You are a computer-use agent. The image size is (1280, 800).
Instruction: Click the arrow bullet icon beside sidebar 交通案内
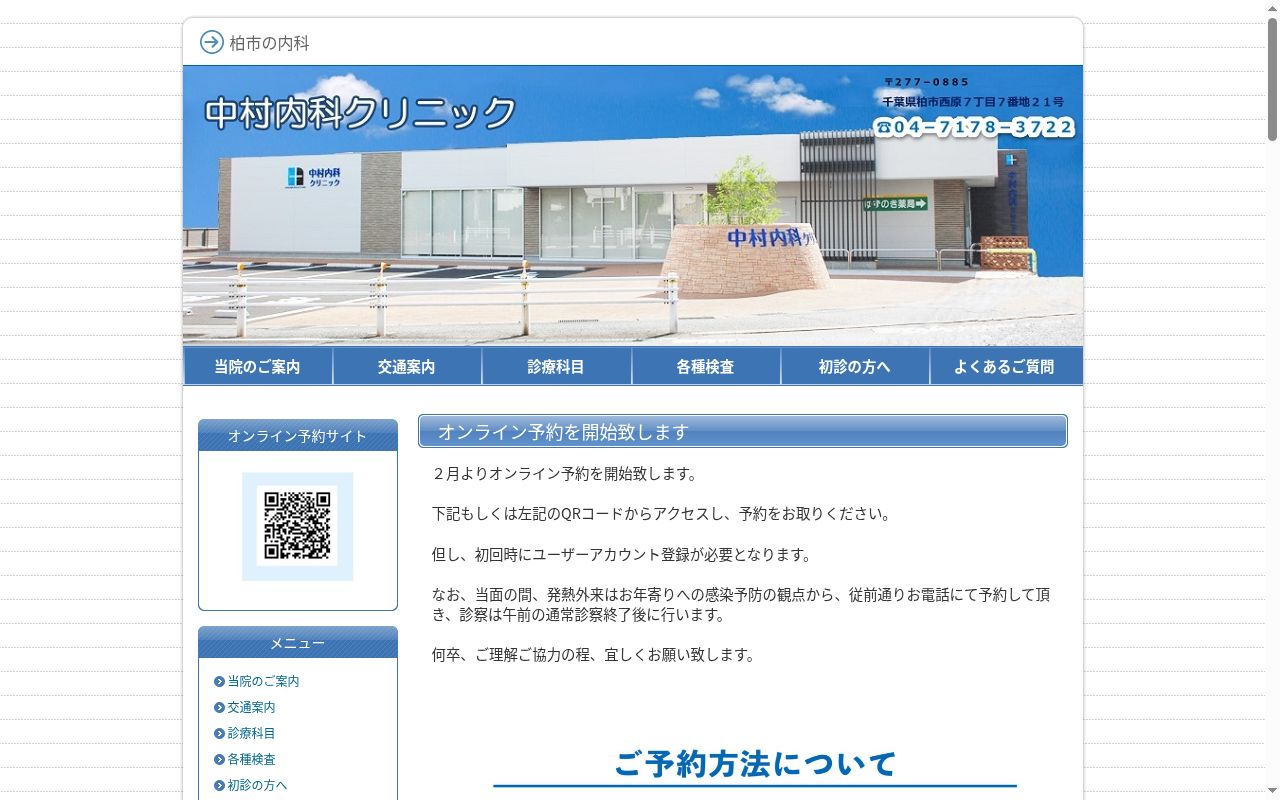click(219, 707)
